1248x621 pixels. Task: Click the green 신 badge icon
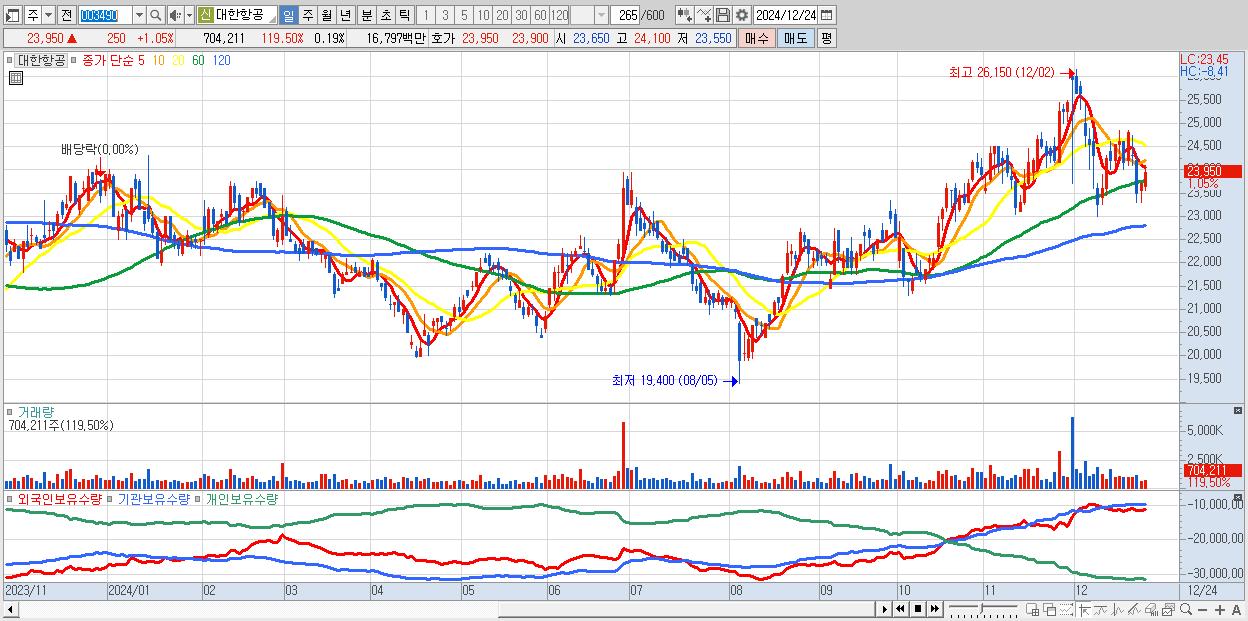point(205,16)
